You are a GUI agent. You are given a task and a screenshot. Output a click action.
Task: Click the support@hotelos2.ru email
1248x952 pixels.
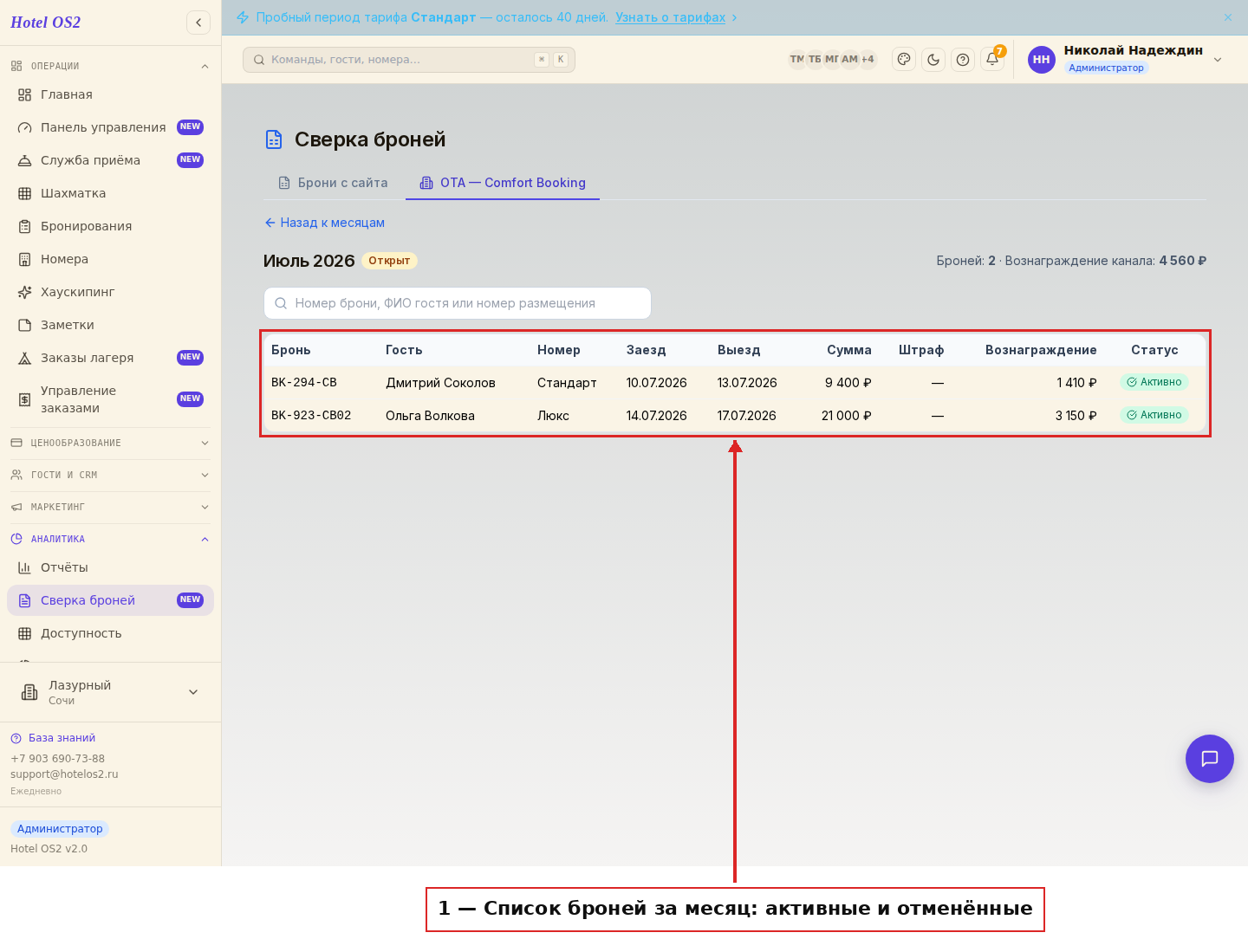64,774
